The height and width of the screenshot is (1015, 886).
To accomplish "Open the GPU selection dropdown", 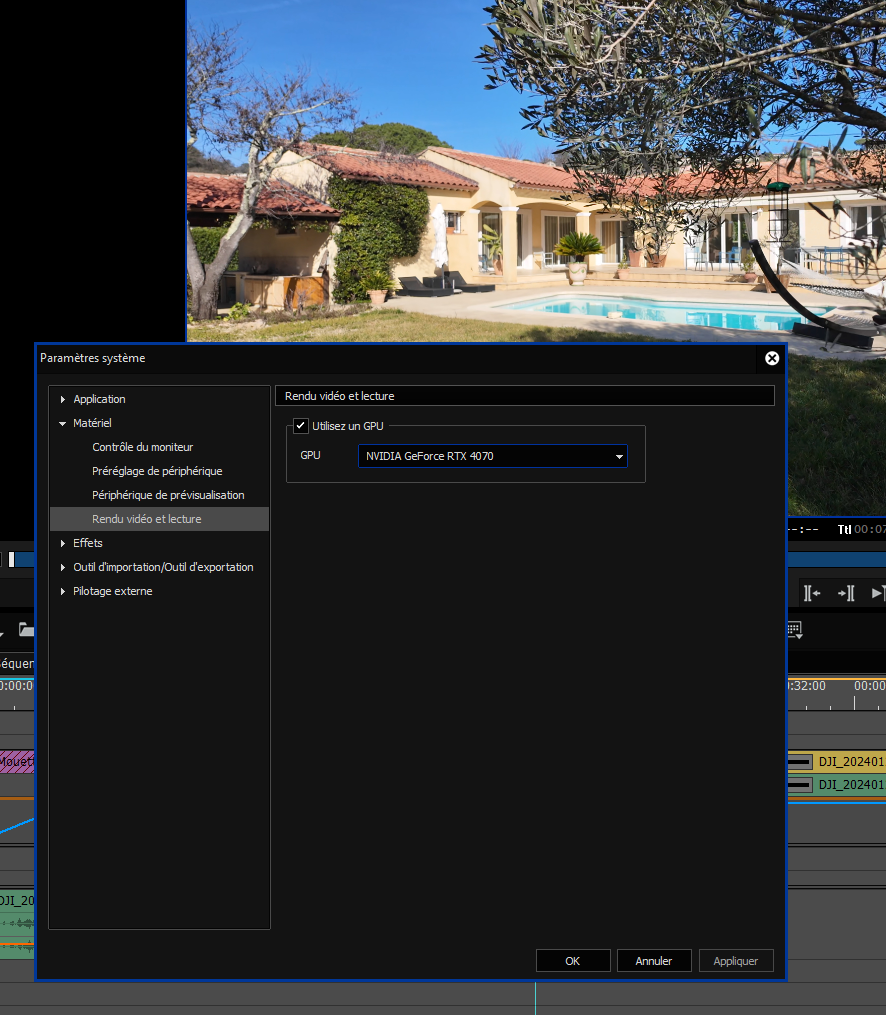I will click(620, 457).
